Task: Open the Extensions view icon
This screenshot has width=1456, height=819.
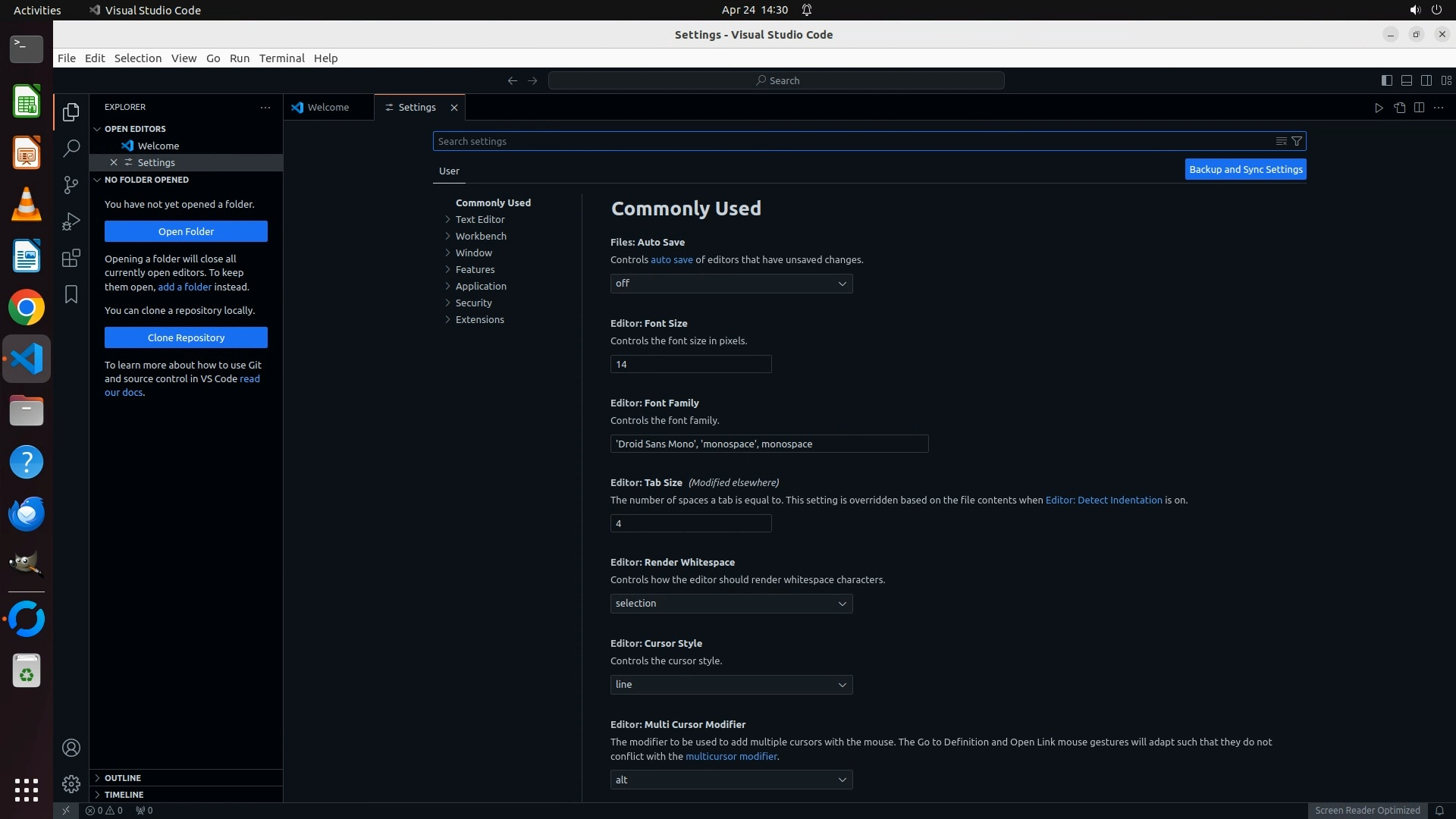Action: (x=71, y=258)
